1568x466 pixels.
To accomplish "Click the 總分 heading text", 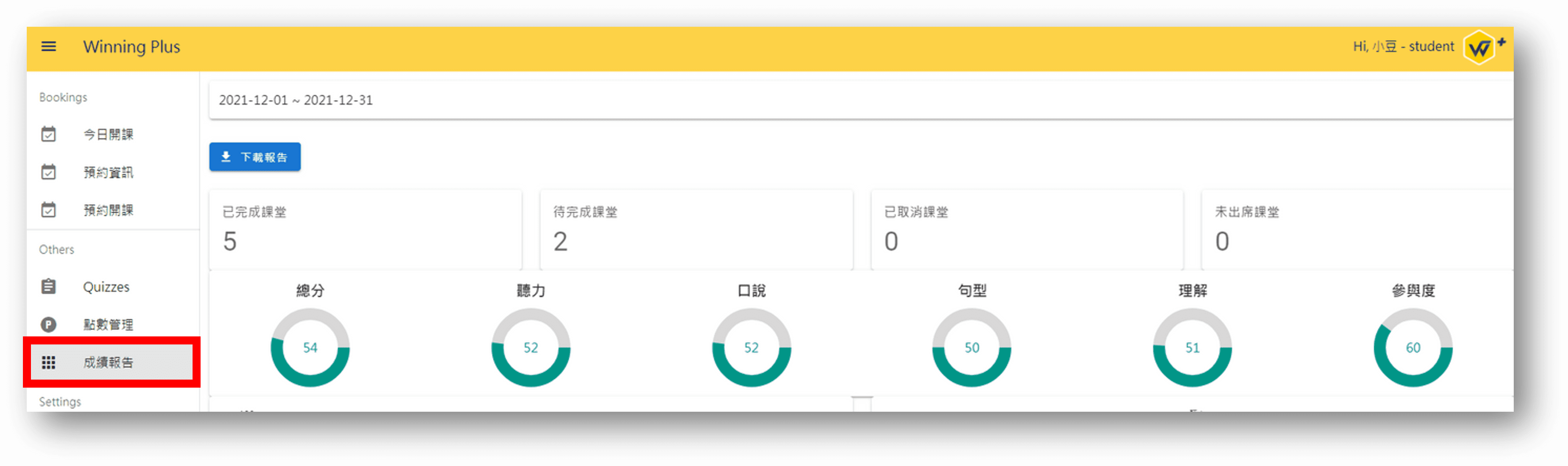I will (311, 291).
